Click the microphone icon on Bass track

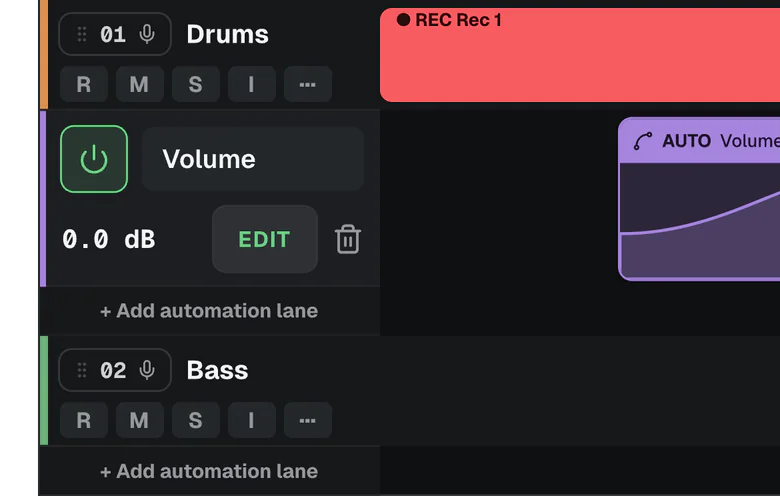[147, 370]
